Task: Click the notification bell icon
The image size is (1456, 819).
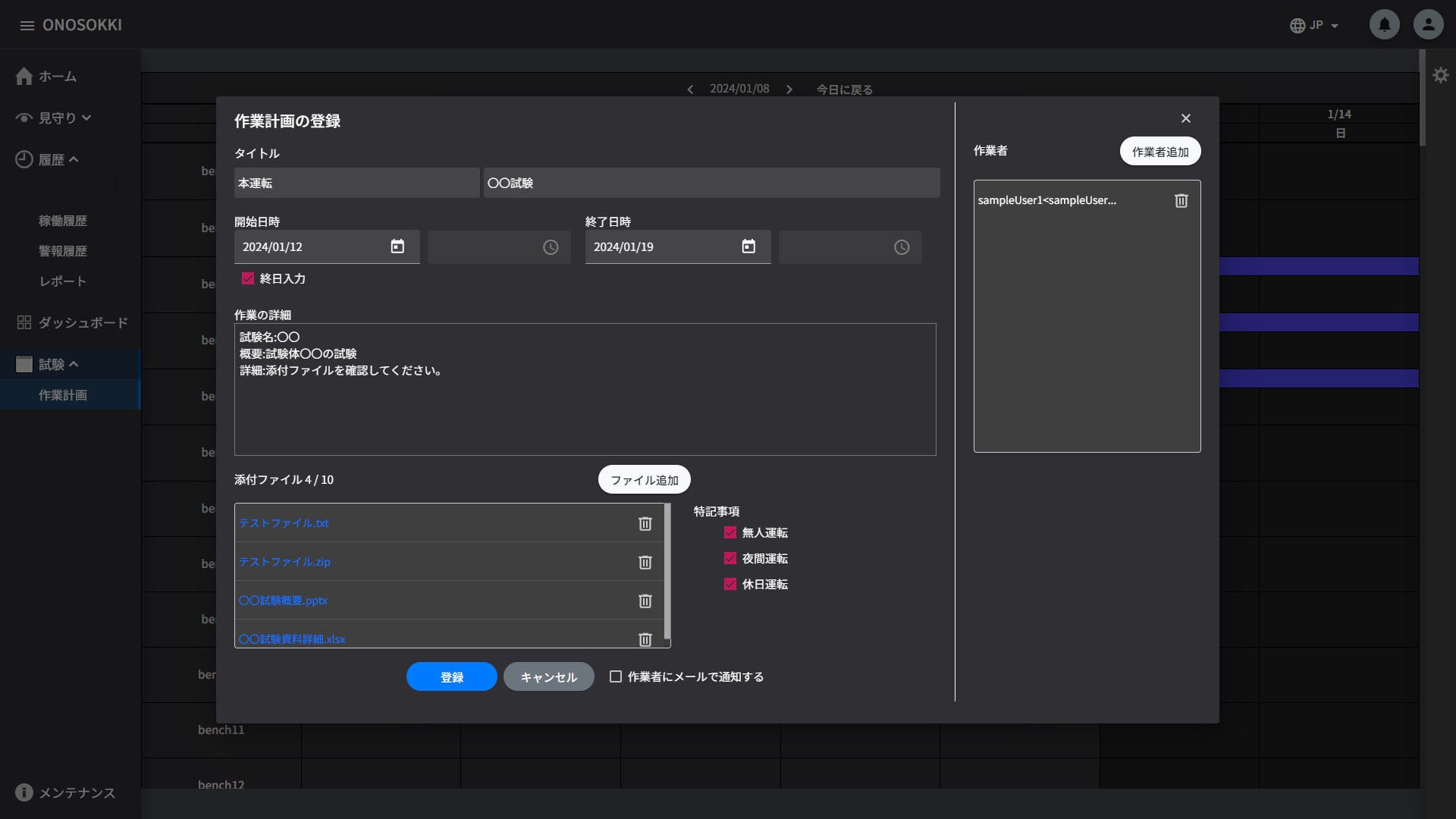Action: click(x=1384, y=24)
